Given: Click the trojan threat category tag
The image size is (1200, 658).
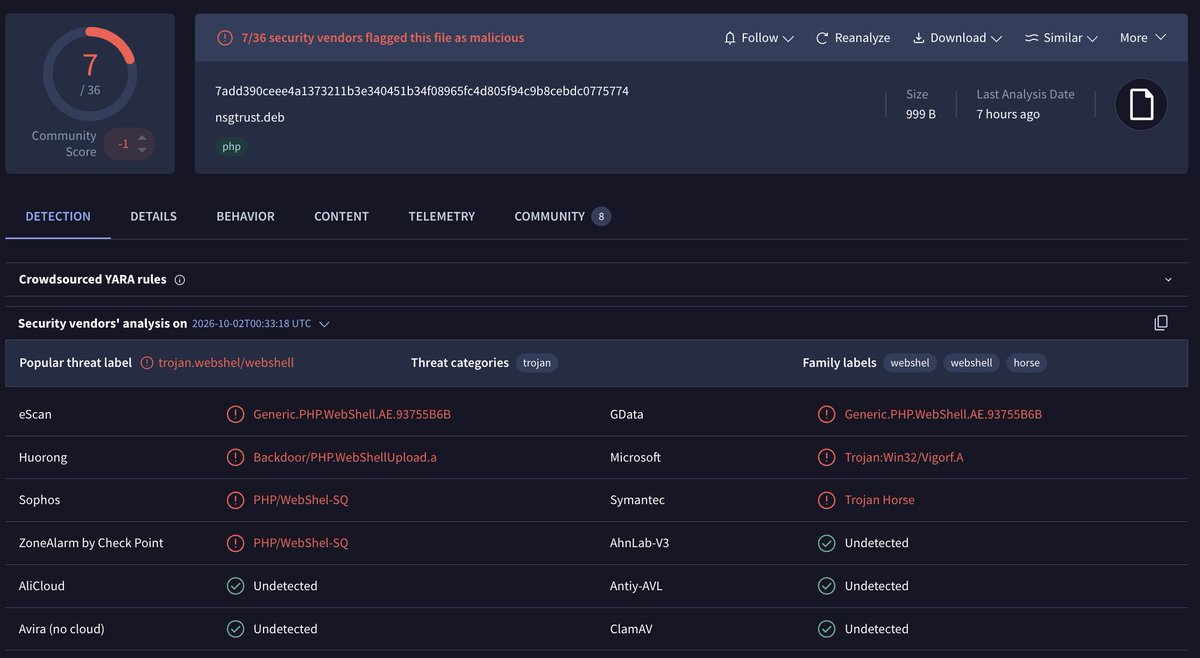Looking at the screenshot, I should click(537, 363).
